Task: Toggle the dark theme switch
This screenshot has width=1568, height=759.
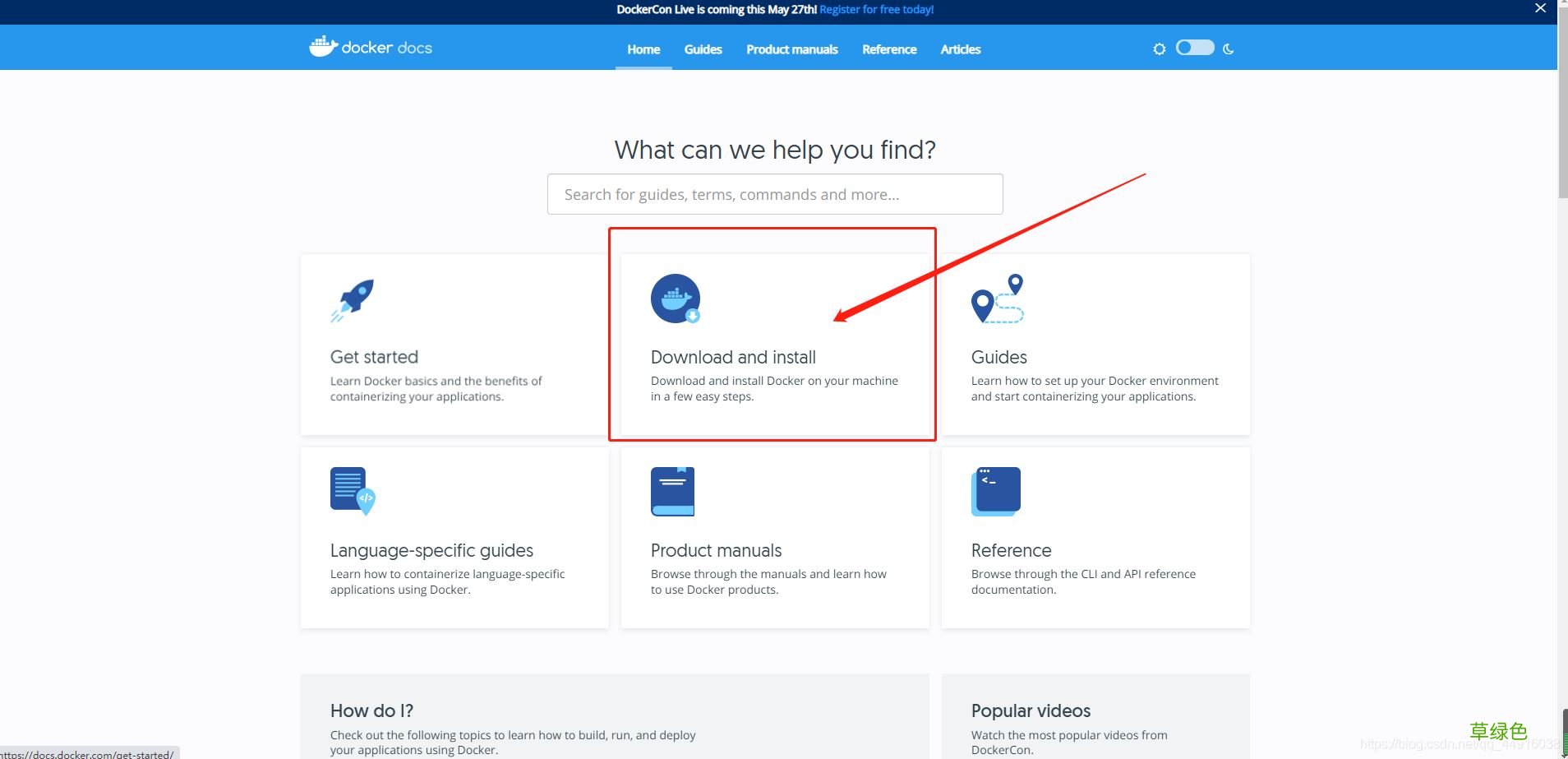Action: pos(1195,48)
